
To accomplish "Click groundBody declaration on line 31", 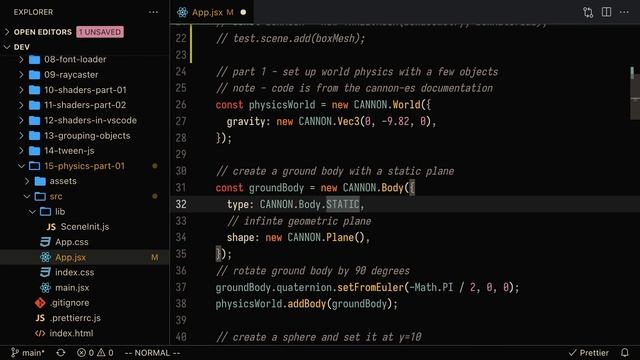I will [x=276, y=188].
